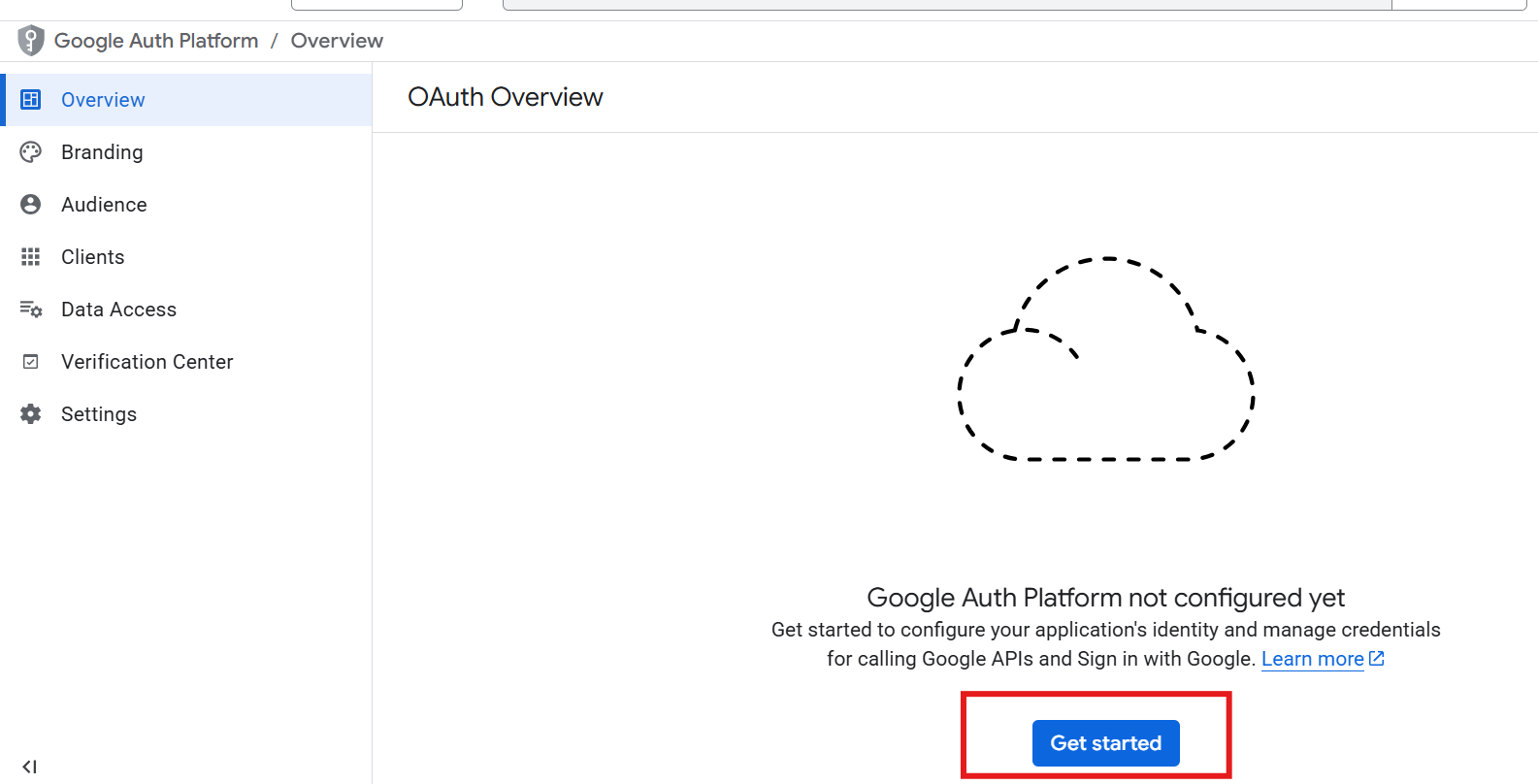Click the Audience person icon
1538x784 pixels.
31,205
